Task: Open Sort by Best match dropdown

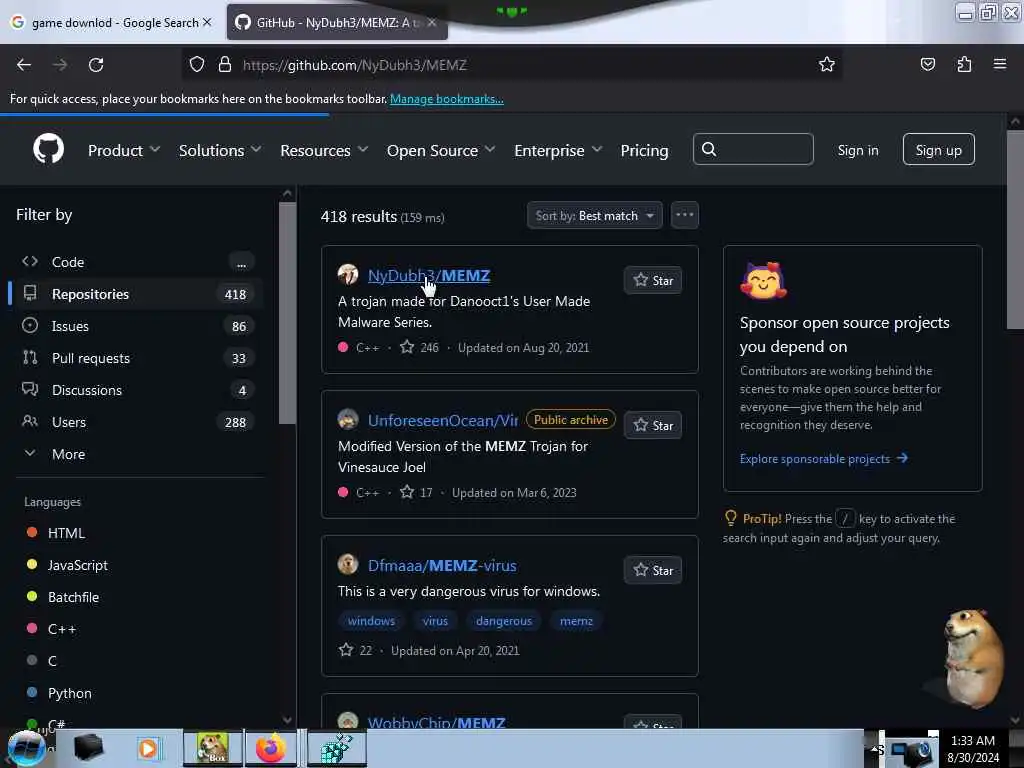Action: point(594,215)
